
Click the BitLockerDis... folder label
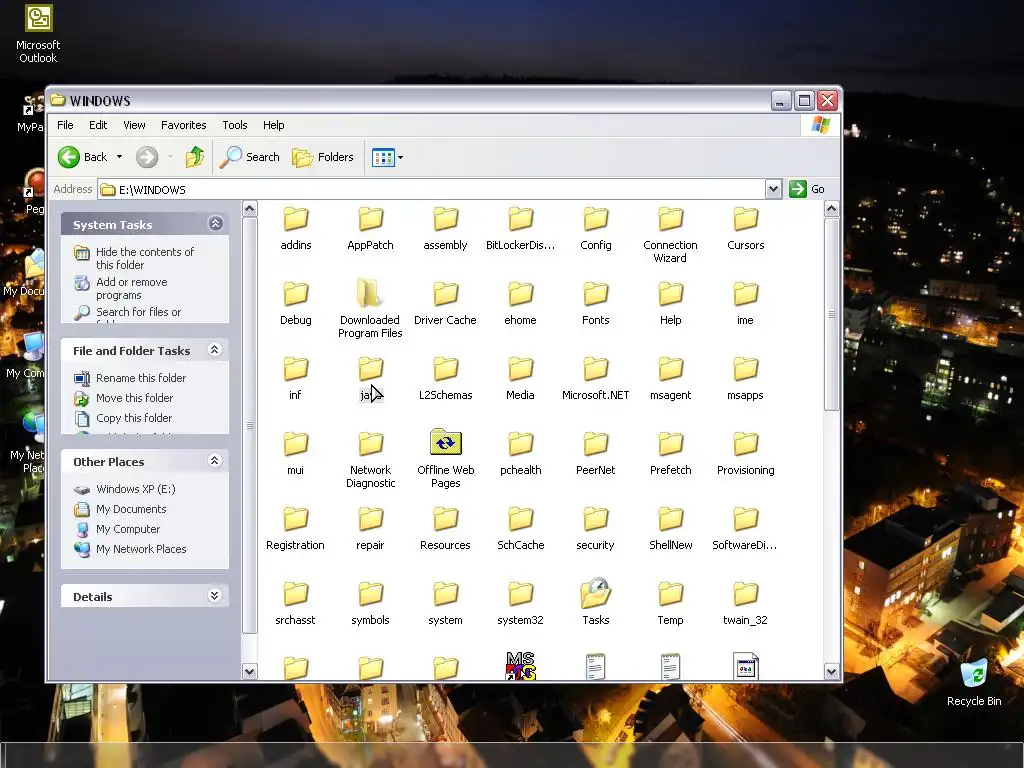(x=520, y=245)
